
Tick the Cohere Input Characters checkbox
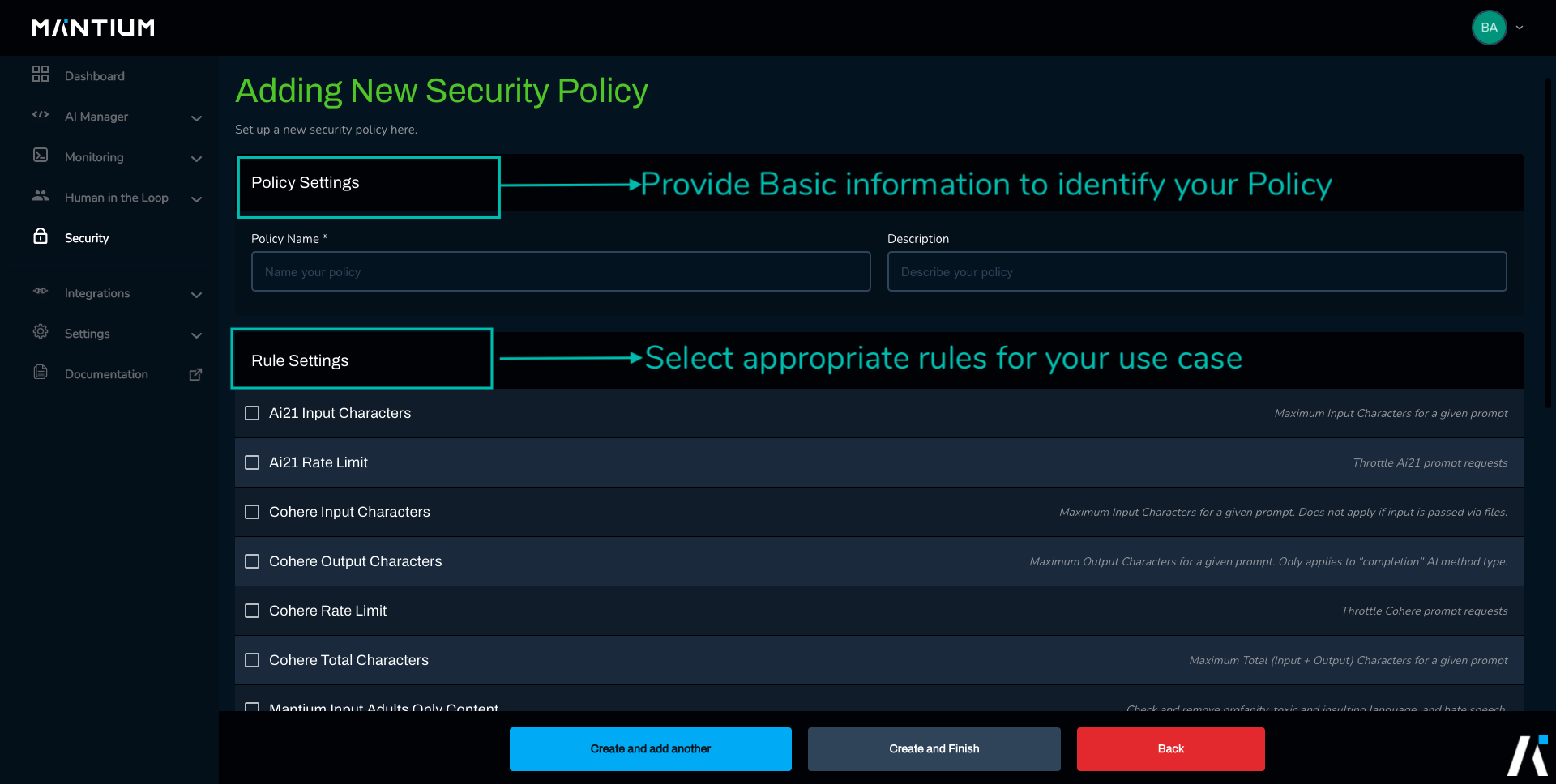(x=252, y=512)
